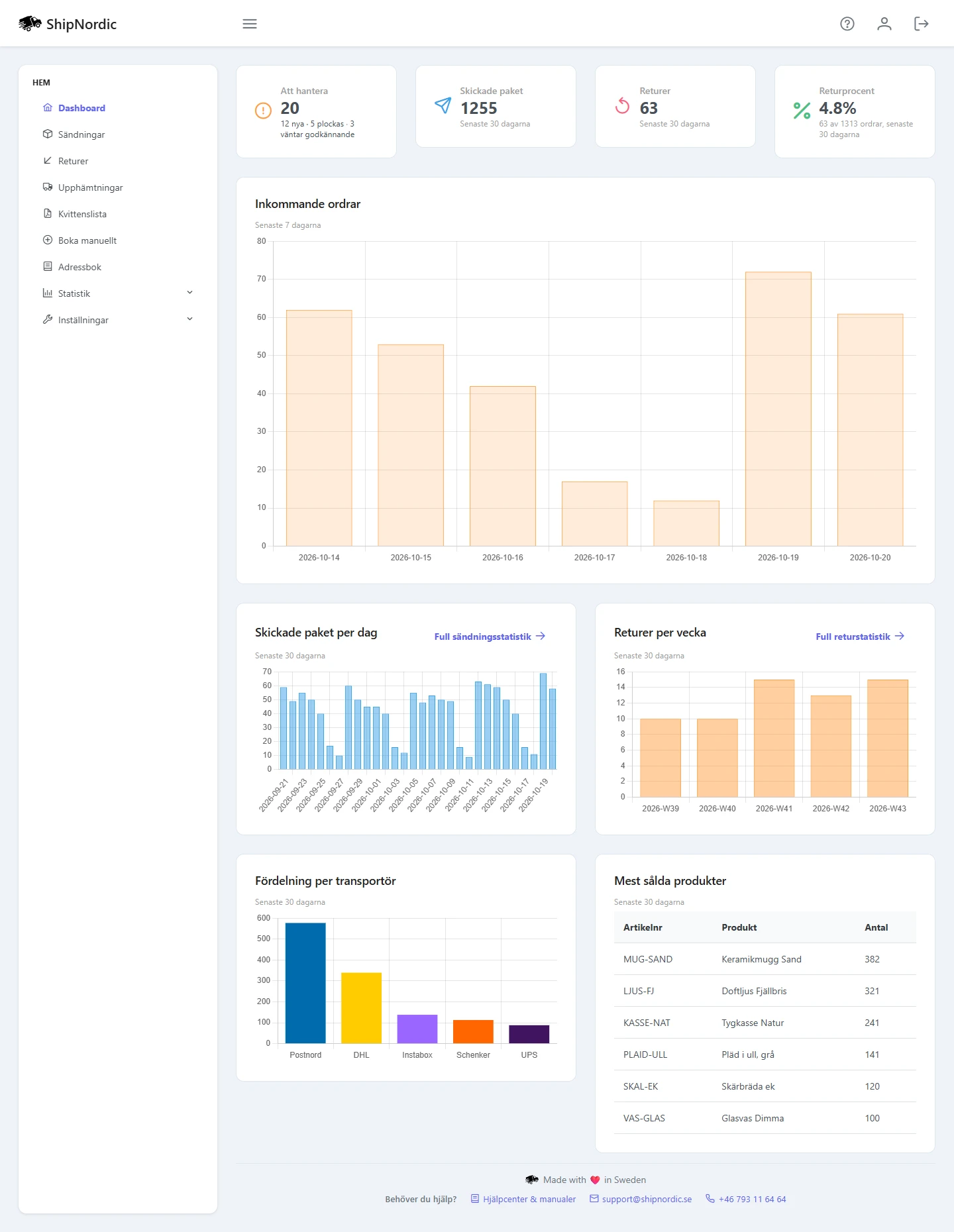Screen dimensions: 954x1232
Task: Click the Adressbok icon in sidebar
Action: tap(48, 266)
